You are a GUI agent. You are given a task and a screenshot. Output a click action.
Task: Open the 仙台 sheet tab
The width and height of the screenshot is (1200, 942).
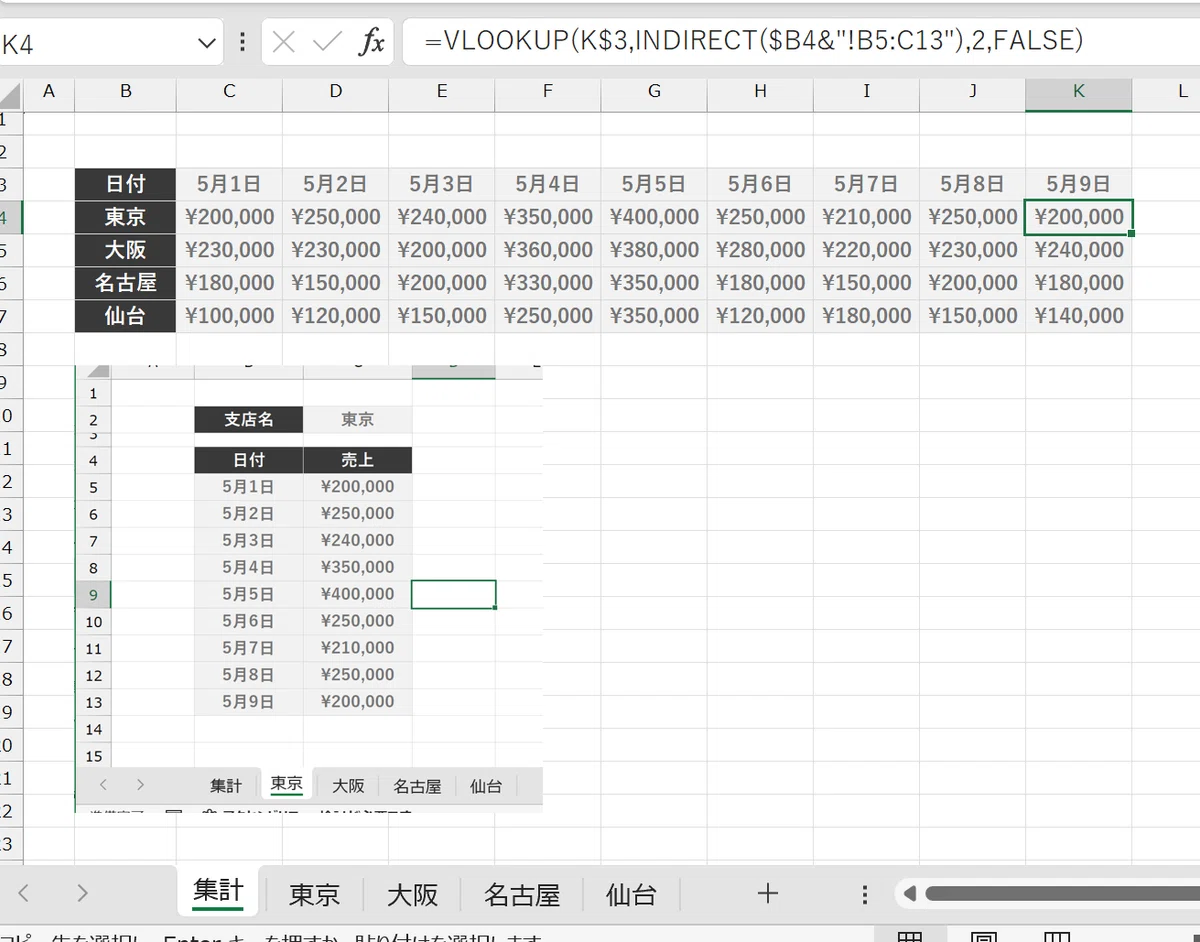click(631, 894)
